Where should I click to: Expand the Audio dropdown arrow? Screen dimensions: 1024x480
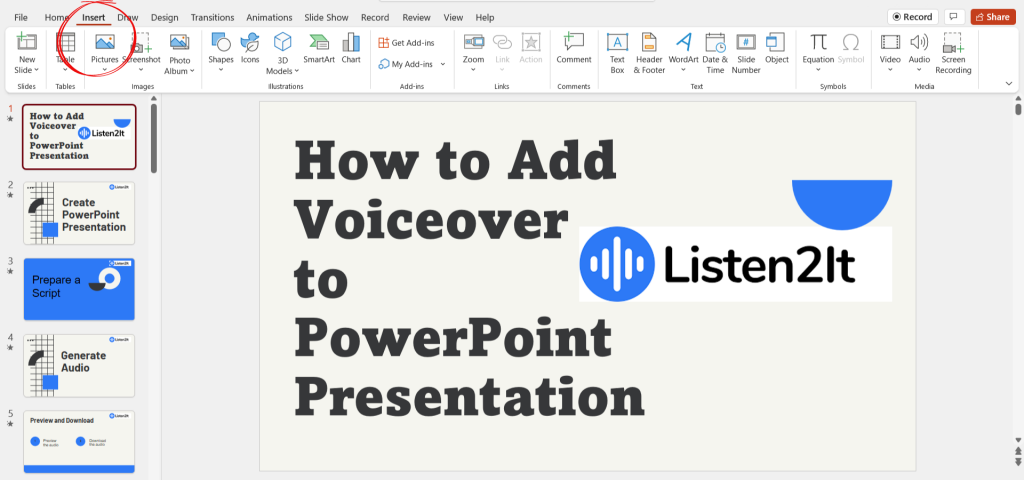coord(920,70)
